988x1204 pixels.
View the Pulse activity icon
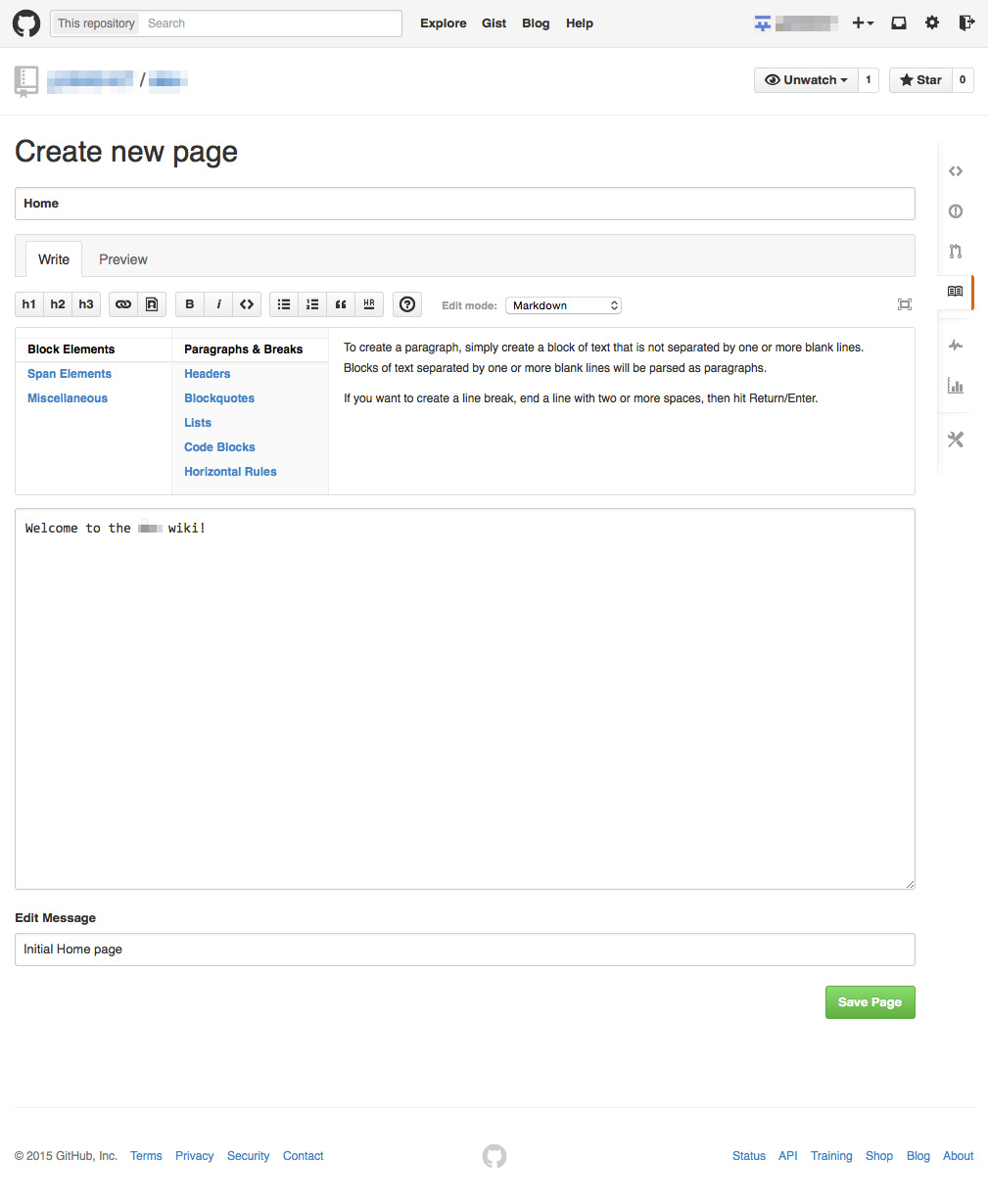click(955, 345)
